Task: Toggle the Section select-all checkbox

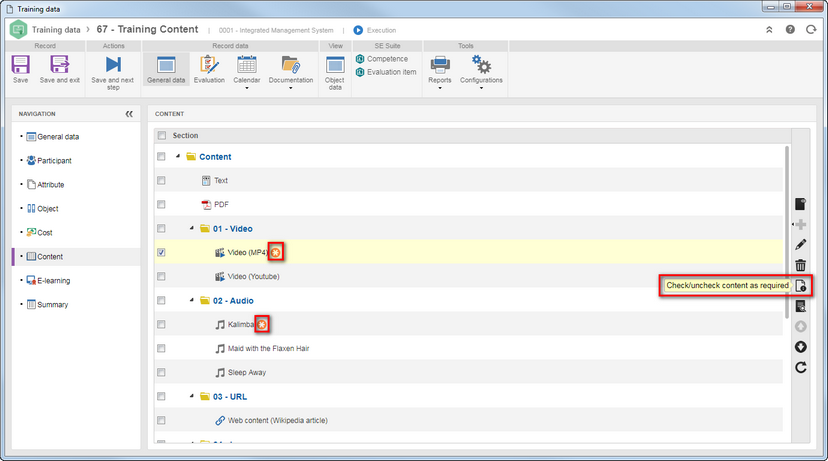Action: (x=162, y=136)
